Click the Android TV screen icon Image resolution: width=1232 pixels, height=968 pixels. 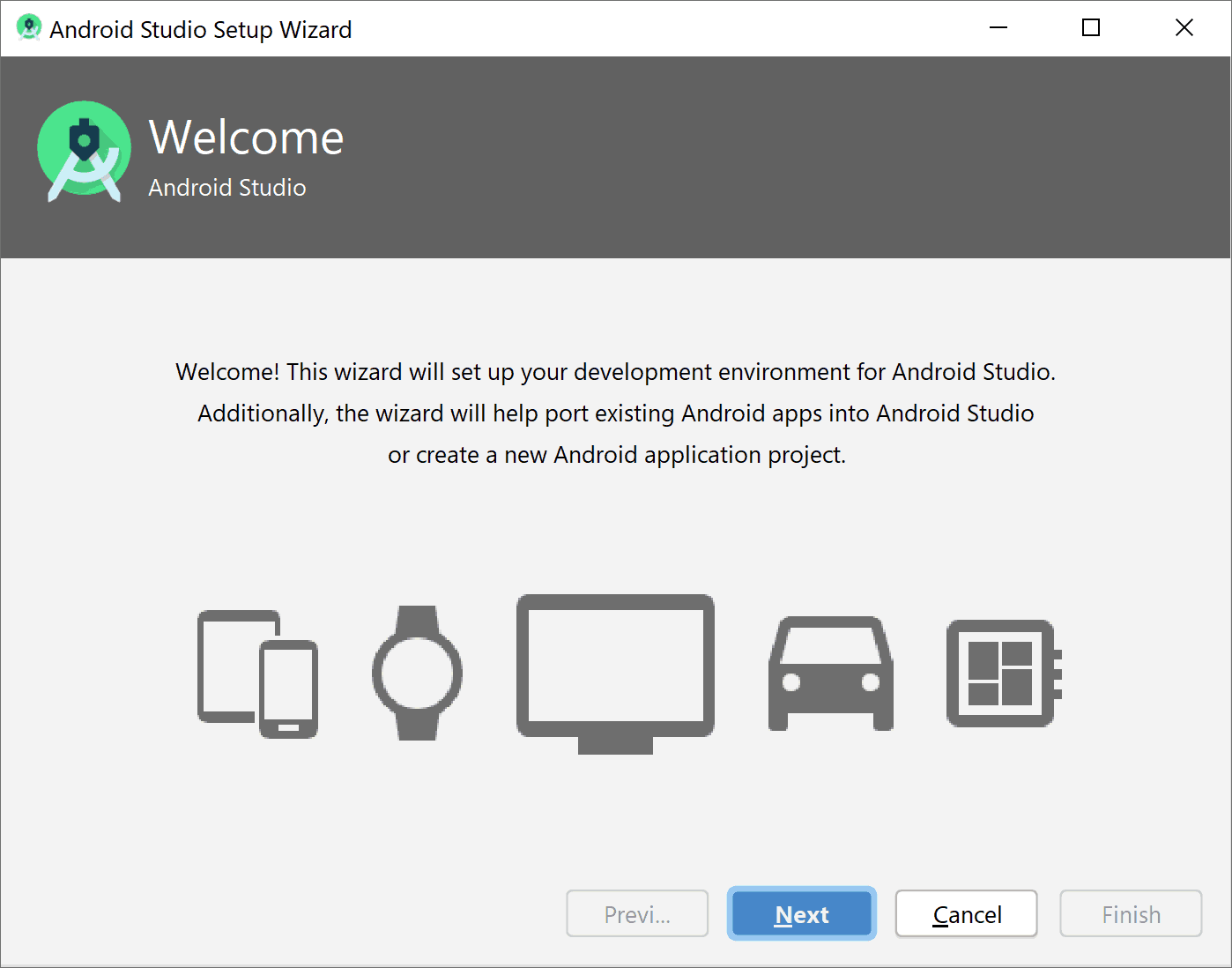point(615,674)
